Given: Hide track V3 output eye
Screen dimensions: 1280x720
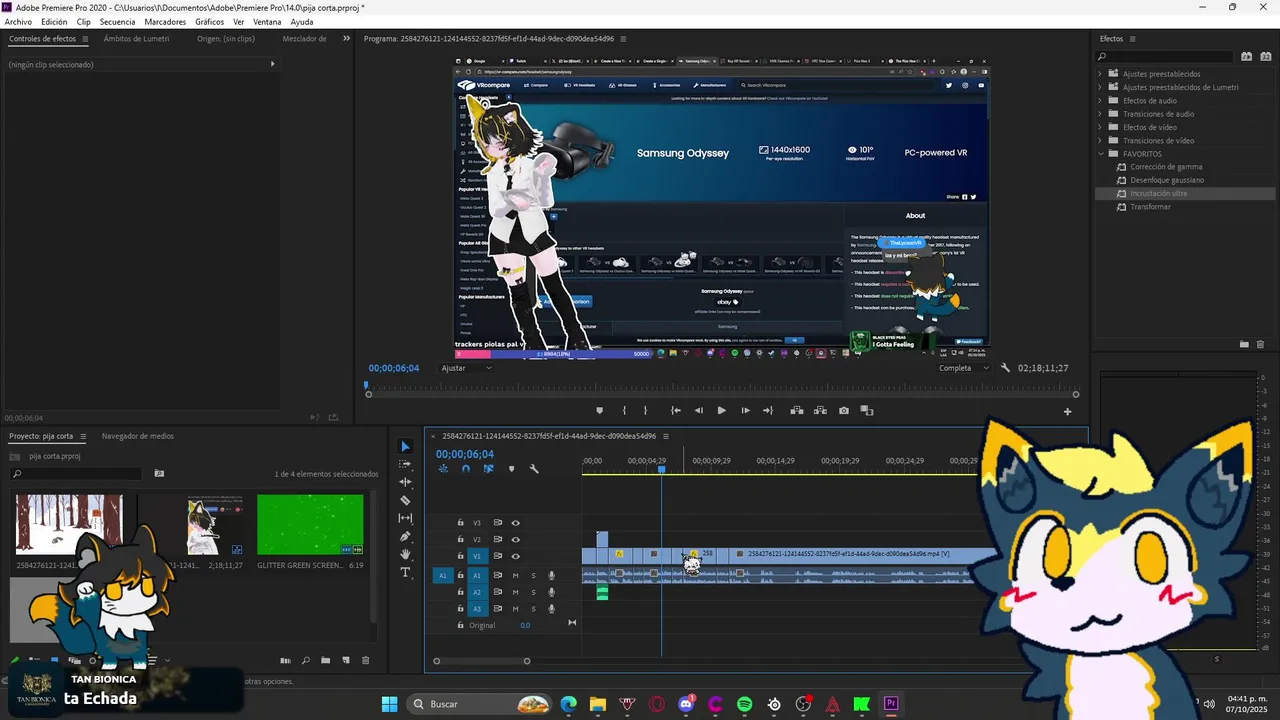Looking at the screenshot, I should 516,523.
